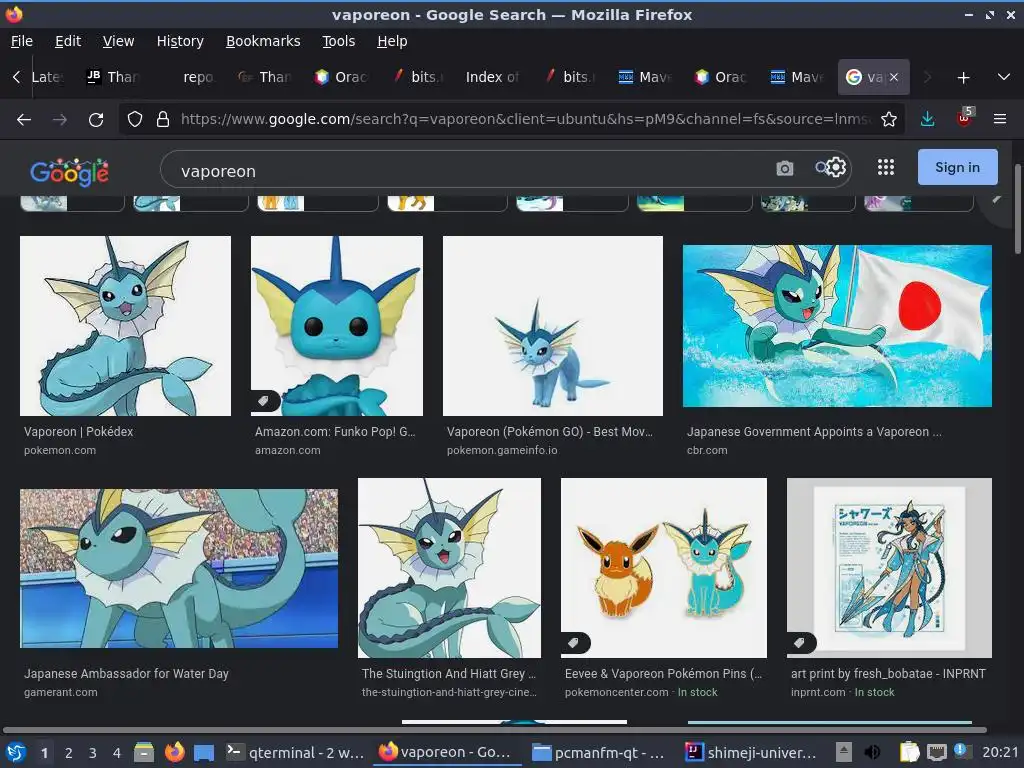Open the History menu

pos(180,41)
